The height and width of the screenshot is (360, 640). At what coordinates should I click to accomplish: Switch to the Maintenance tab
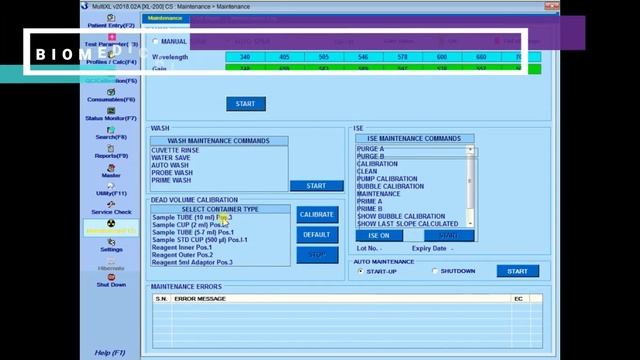point(165,18)
